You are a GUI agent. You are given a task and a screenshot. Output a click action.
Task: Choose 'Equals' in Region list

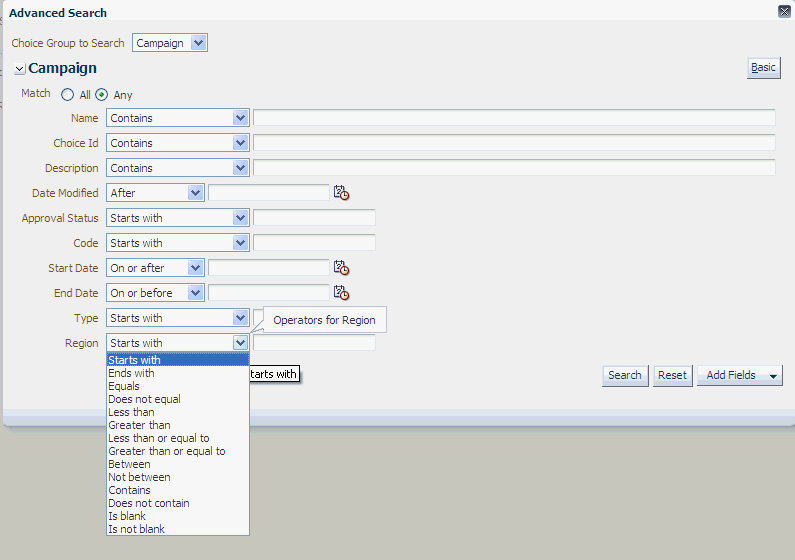pyautogui.click(x=177, y=386)
